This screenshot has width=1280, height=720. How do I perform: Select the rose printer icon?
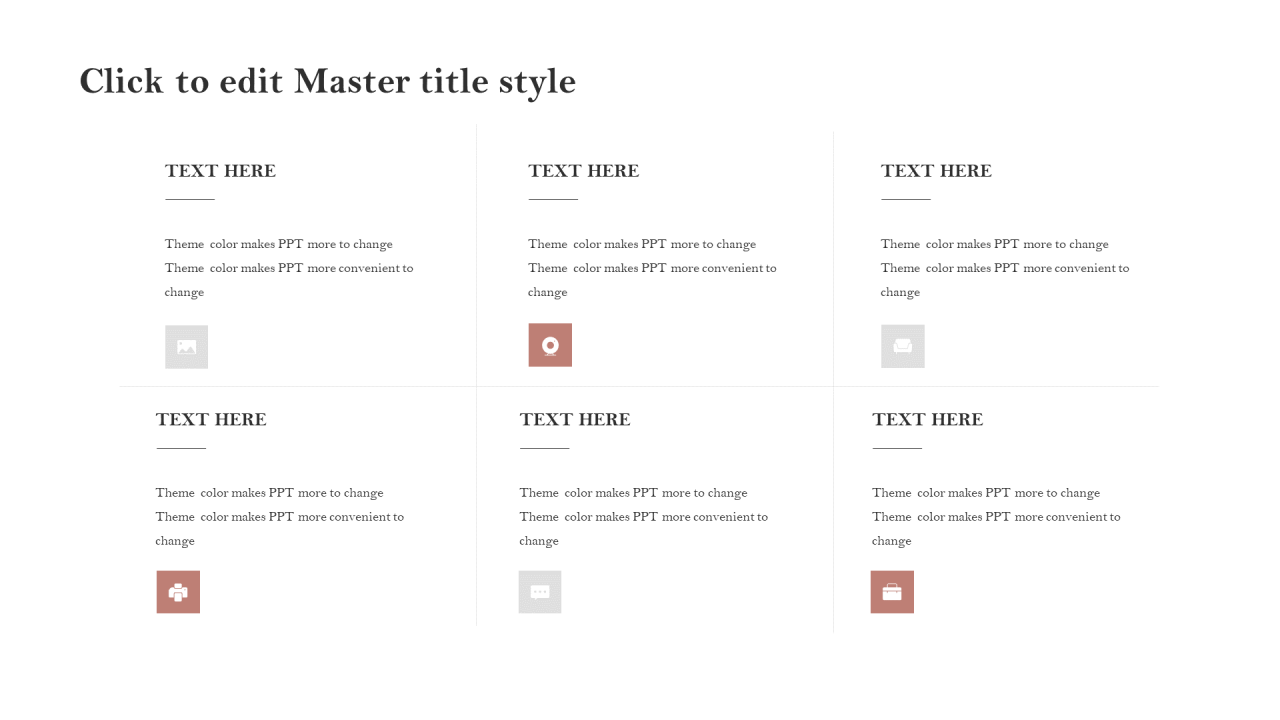coord(178,592)
